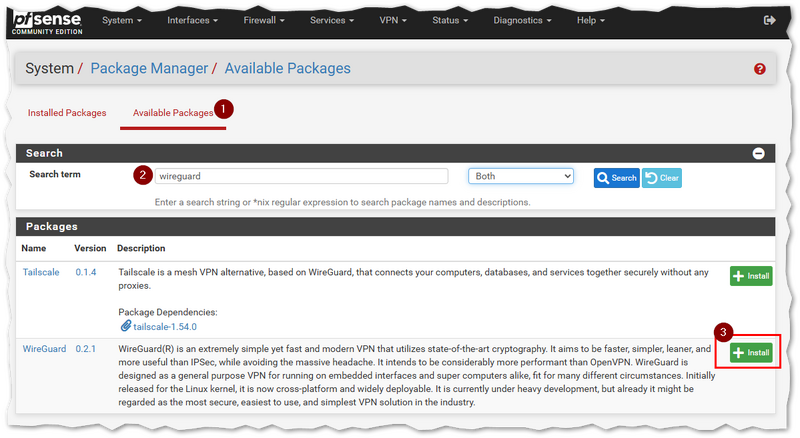800x438 pixels.
Task: Select the Available Packages tab
Action: pos(173,113)
